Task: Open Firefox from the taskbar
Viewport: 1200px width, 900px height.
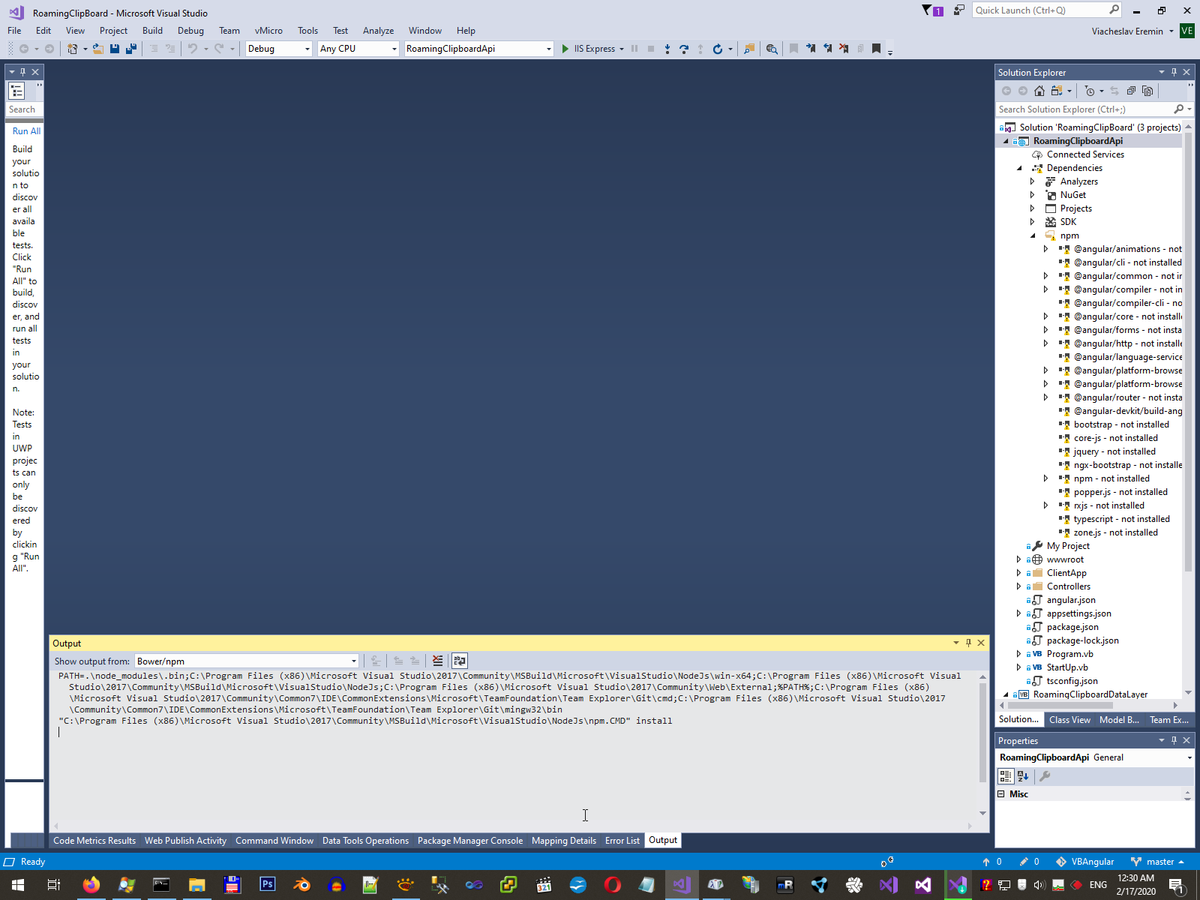Action: click(x=91, y=885)
